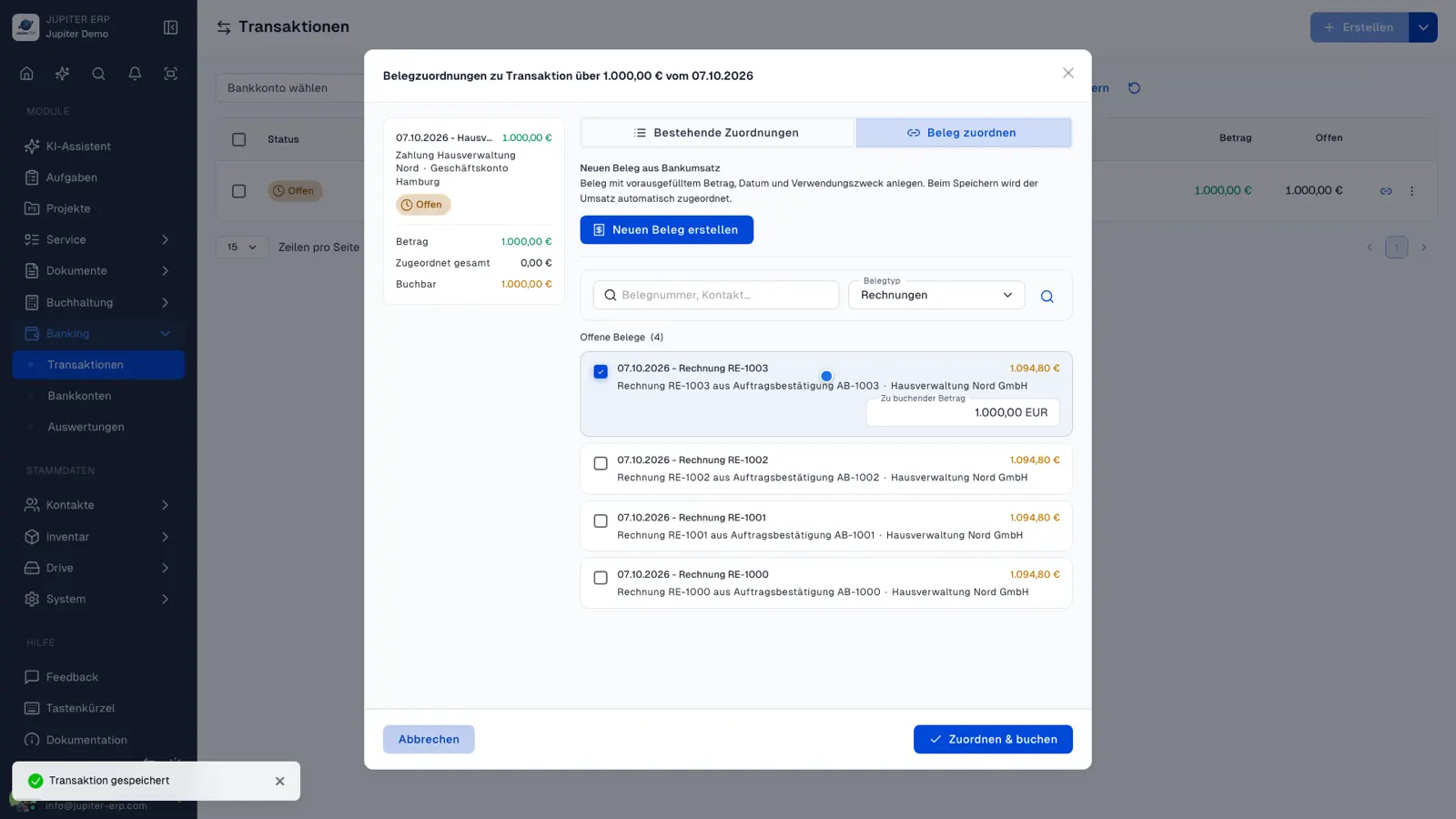Open the three-dot menu of the transaction row
This screenshot has width=1456, height=819.
1412,191
